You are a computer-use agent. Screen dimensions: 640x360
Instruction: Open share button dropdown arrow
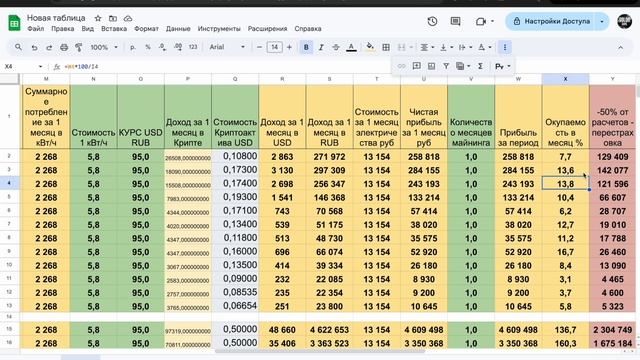click(x=602, y=21)
